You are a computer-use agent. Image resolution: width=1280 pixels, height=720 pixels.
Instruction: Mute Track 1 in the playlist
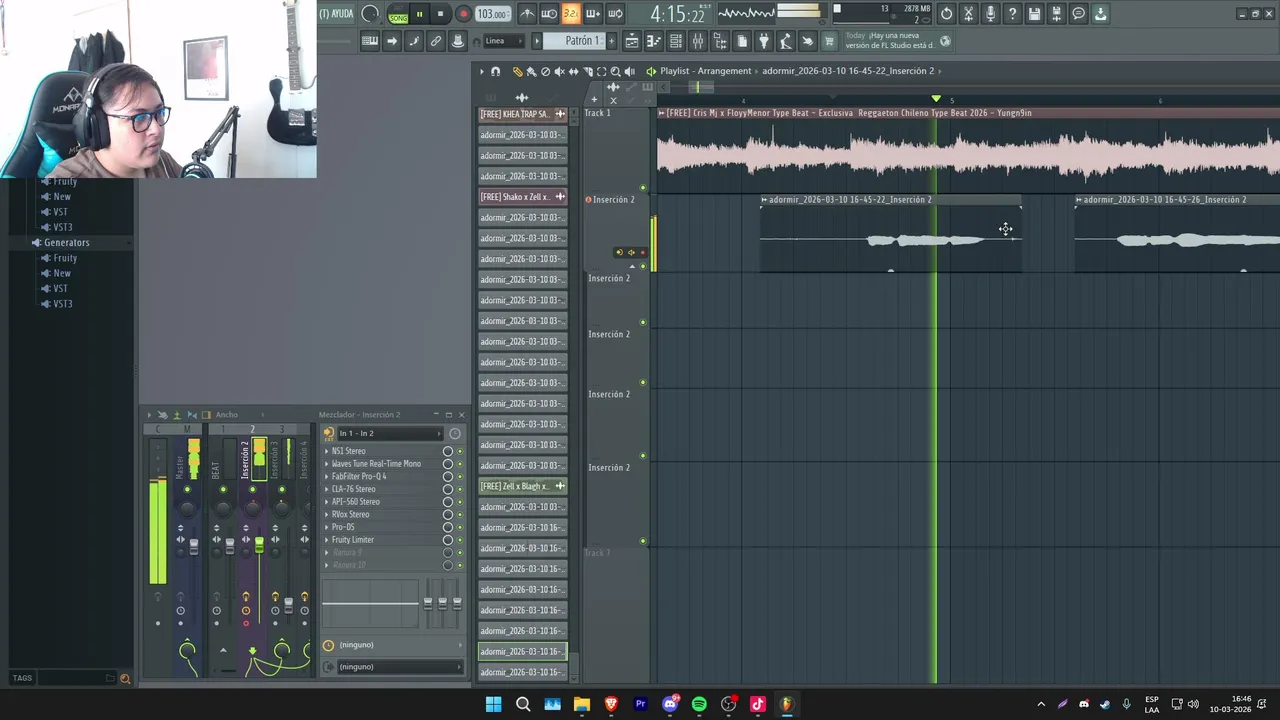pyautogui.click(x=643, y=188)
